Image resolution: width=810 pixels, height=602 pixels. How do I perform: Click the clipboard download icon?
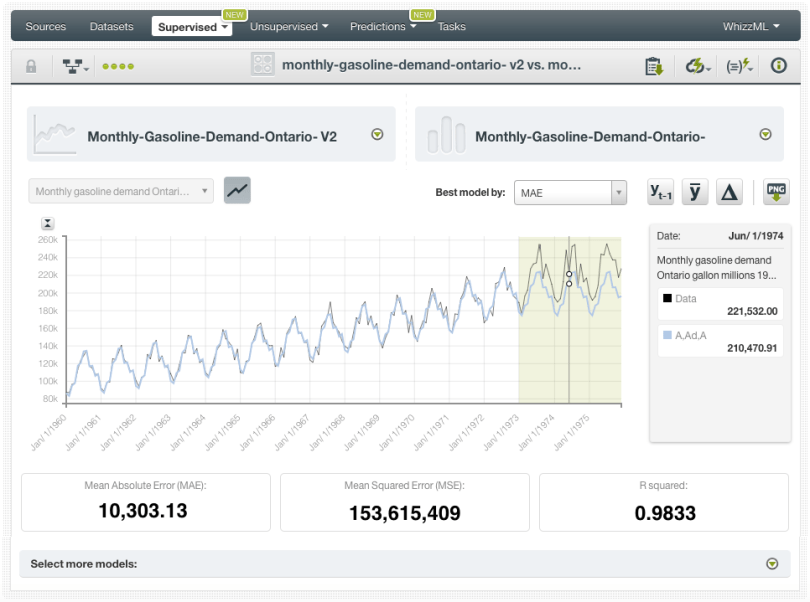tap(654, 66)
